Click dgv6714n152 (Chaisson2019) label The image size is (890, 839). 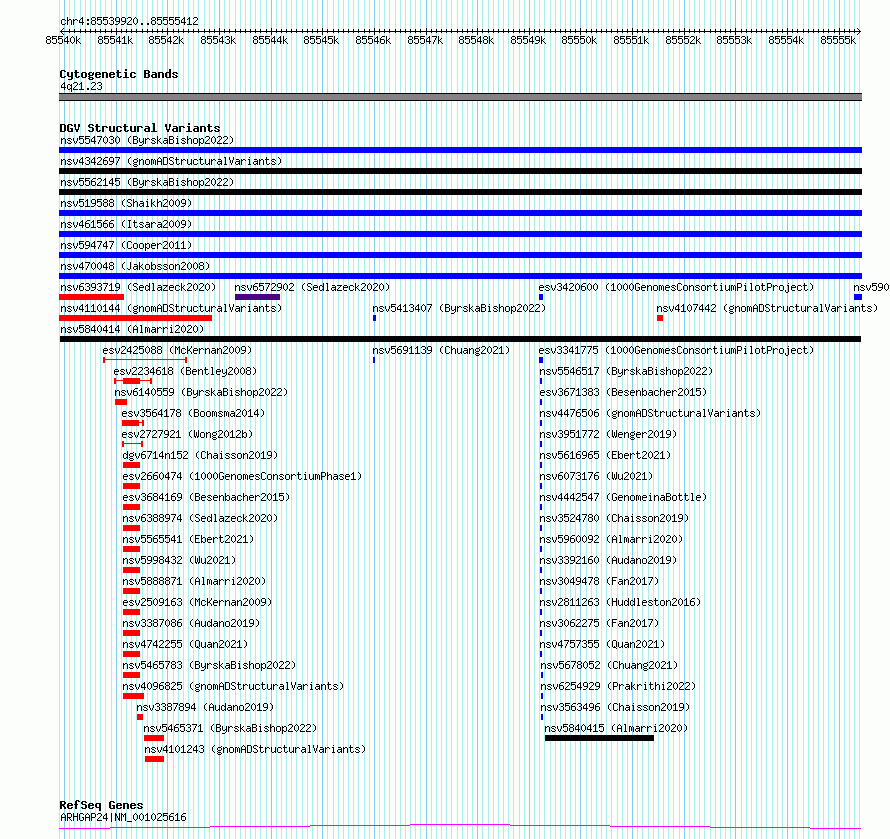pyautogui.click(x=200, y=455)
